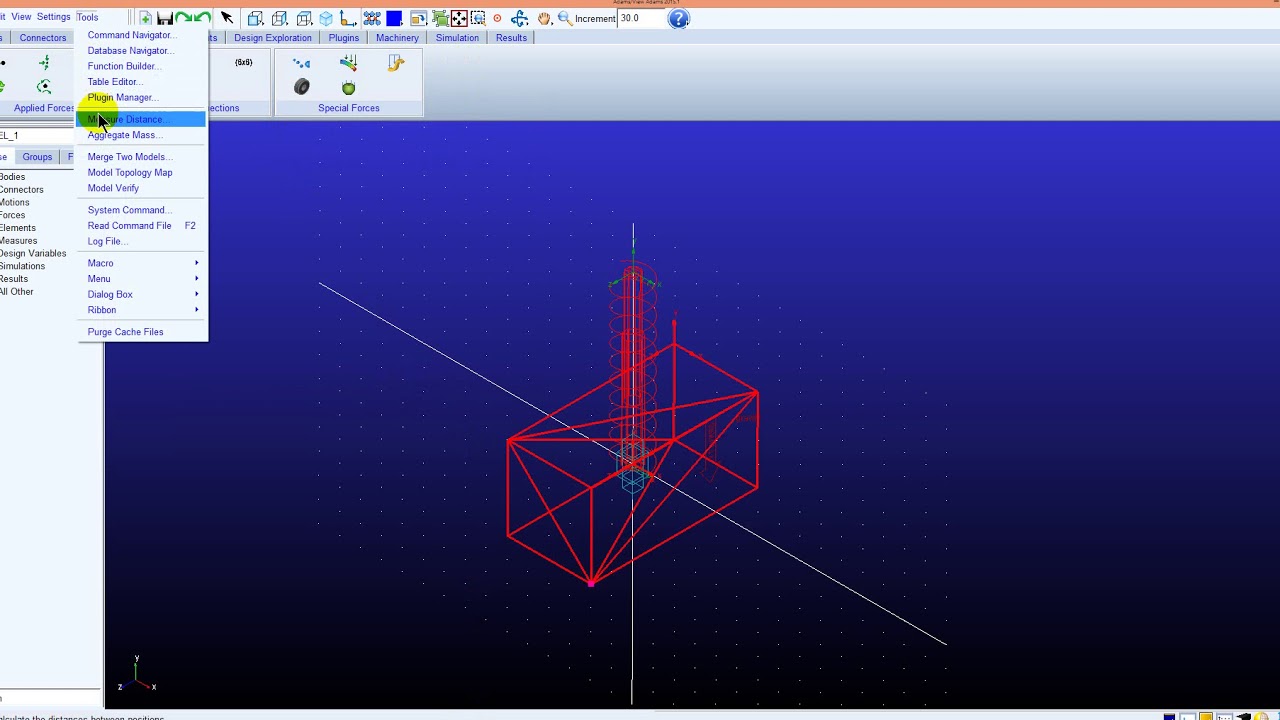Choose Merge Two Models
This screenshot has height=720, width=1280.
tap(141, 157)
